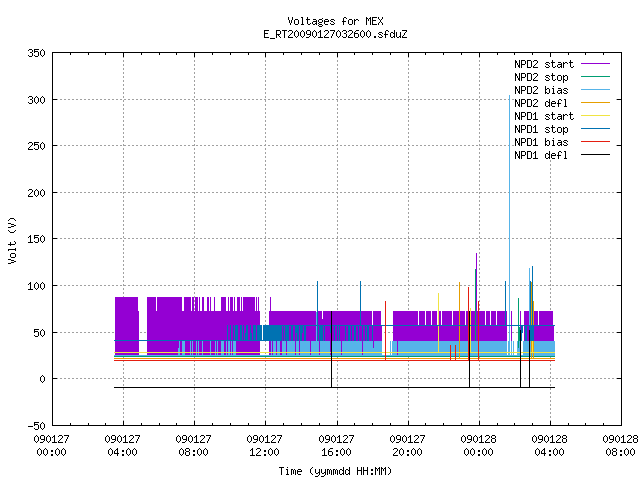The image size is (640, 480).
Task: Click the NPD2 start legend label
Action: pos(544,64)
